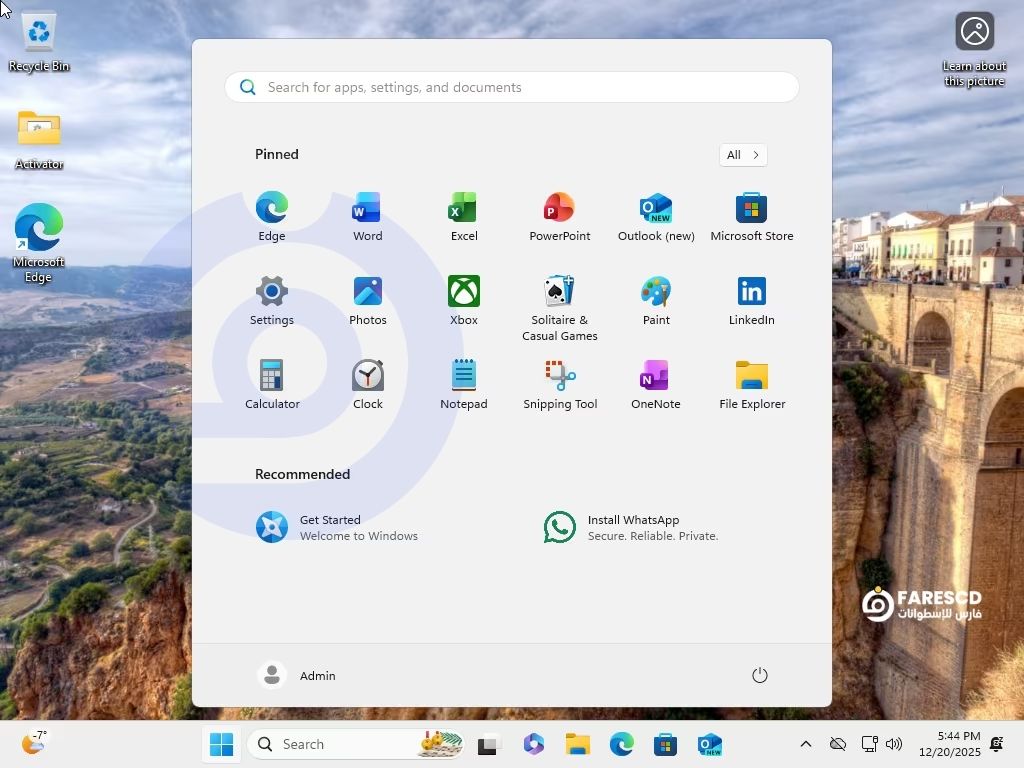Click the Start menu search field
Viewport: 1024px width, 768px height.
[512, 87]
